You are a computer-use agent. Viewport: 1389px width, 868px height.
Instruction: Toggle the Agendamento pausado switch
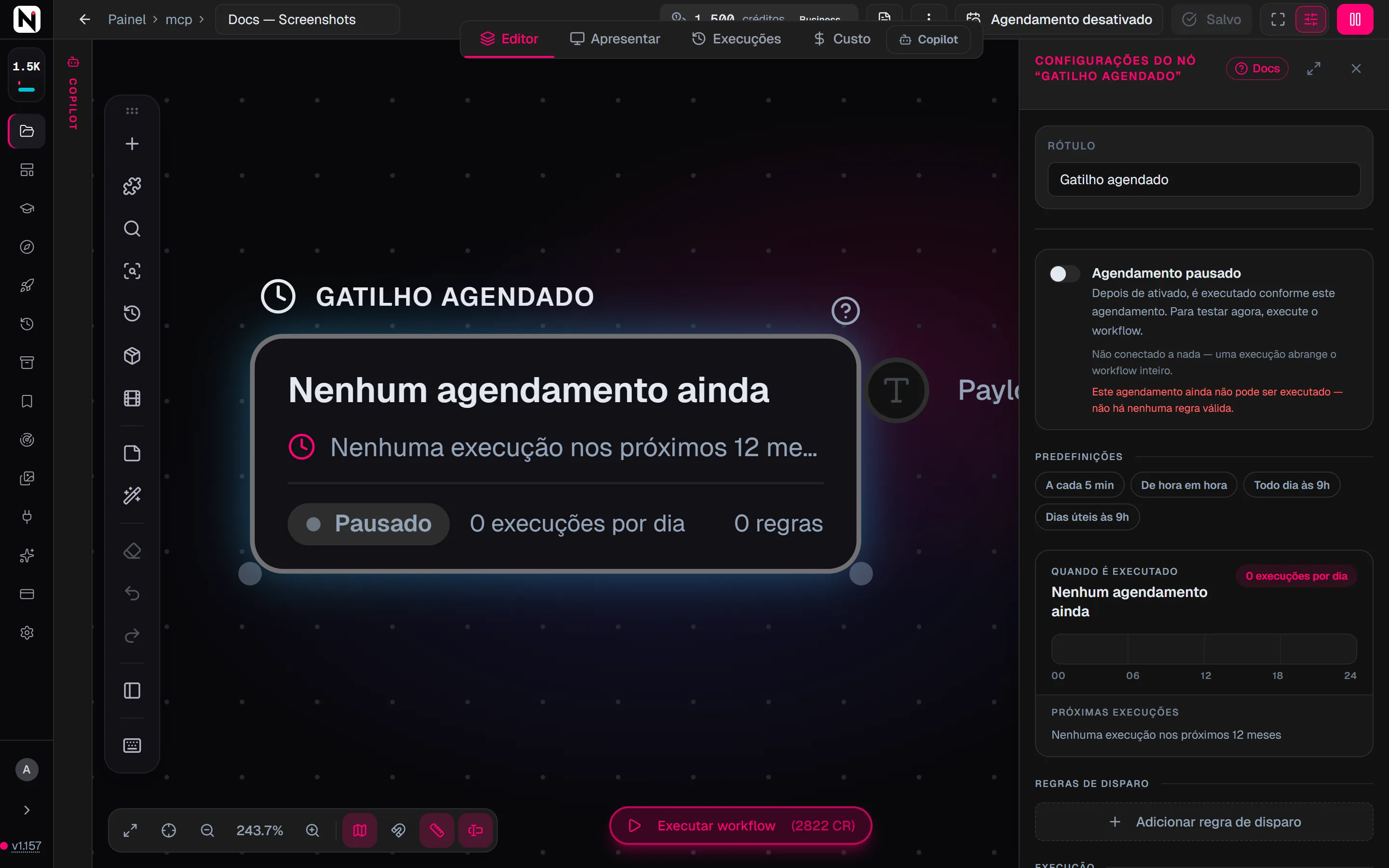tap(1065, 274)
